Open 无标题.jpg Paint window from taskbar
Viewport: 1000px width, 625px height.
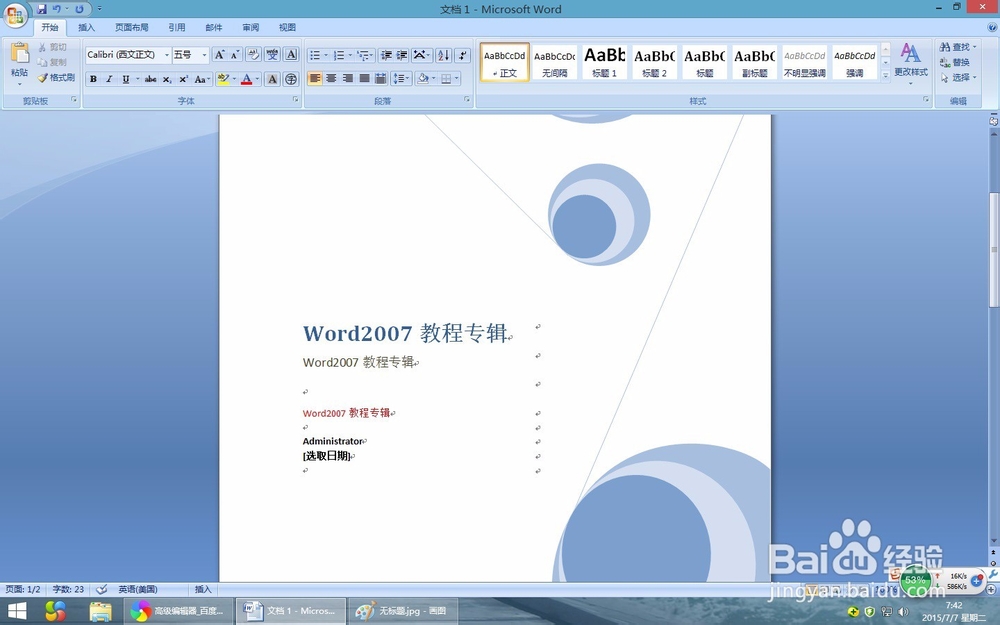tap(403, 611)
